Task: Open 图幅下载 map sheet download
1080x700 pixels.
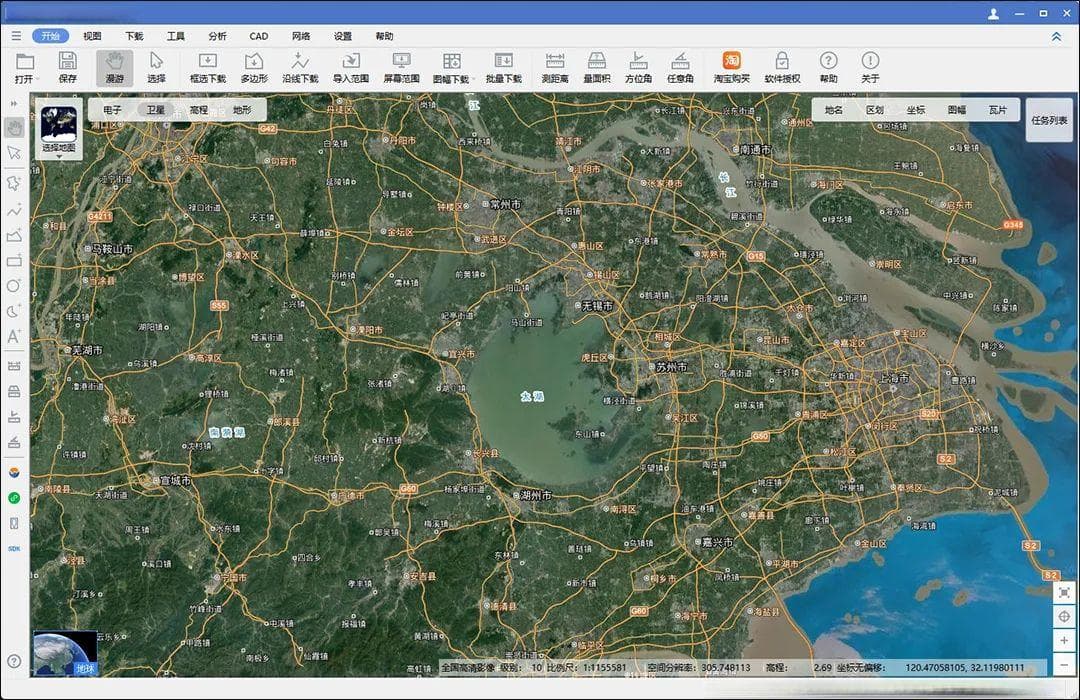Action: [452, 68]
